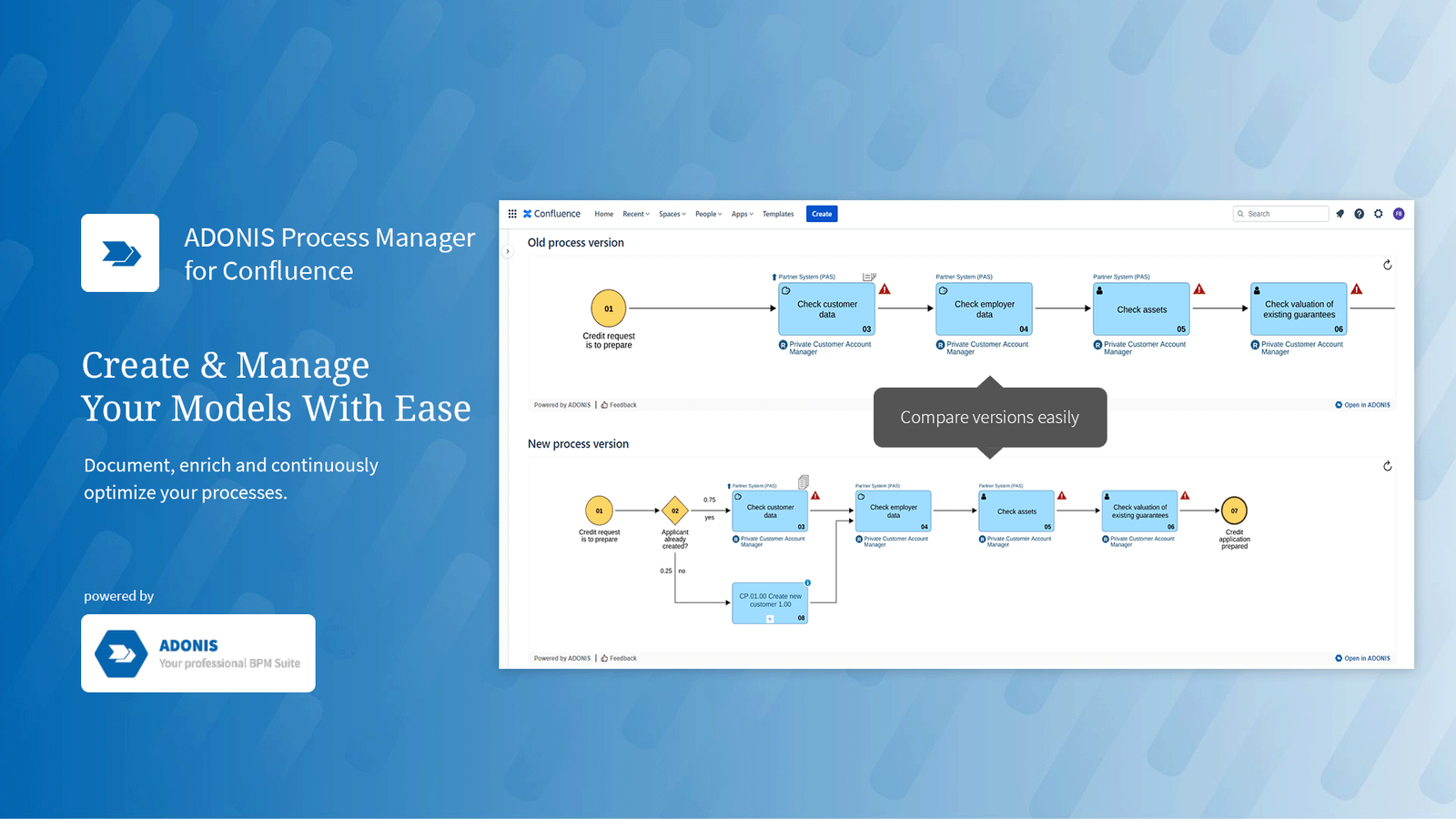Click 'Old process version' heading

pos(576,243)
